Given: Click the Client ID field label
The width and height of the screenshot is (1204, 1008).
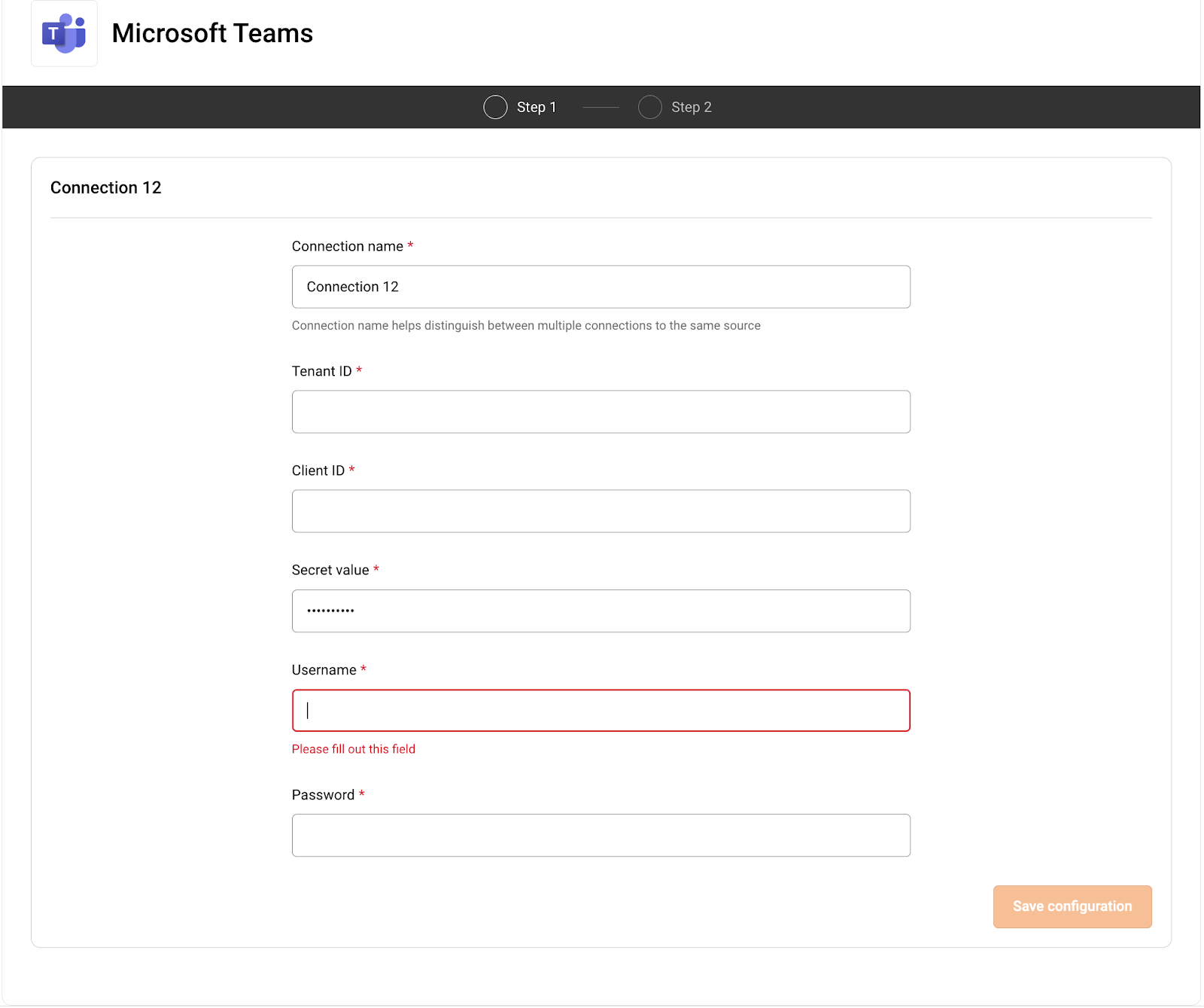Looking at the screenshot, I should (x=318, y=471).
